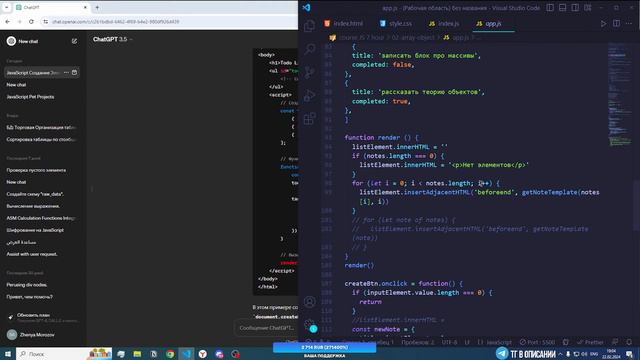Click the taskbar clock

point(611,354)
